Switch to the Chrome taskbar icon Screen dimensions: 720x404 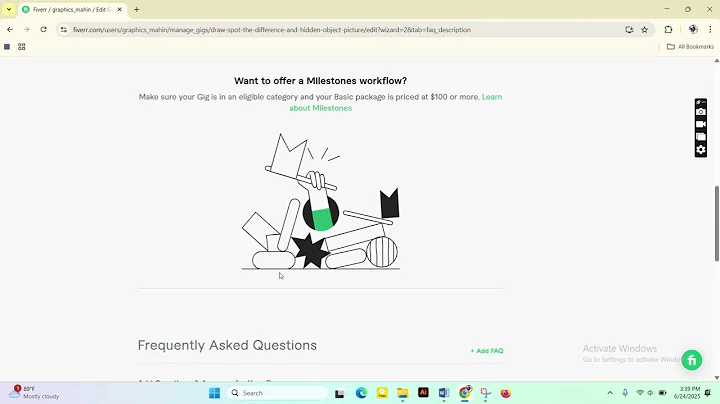click(x=465, y=393)
